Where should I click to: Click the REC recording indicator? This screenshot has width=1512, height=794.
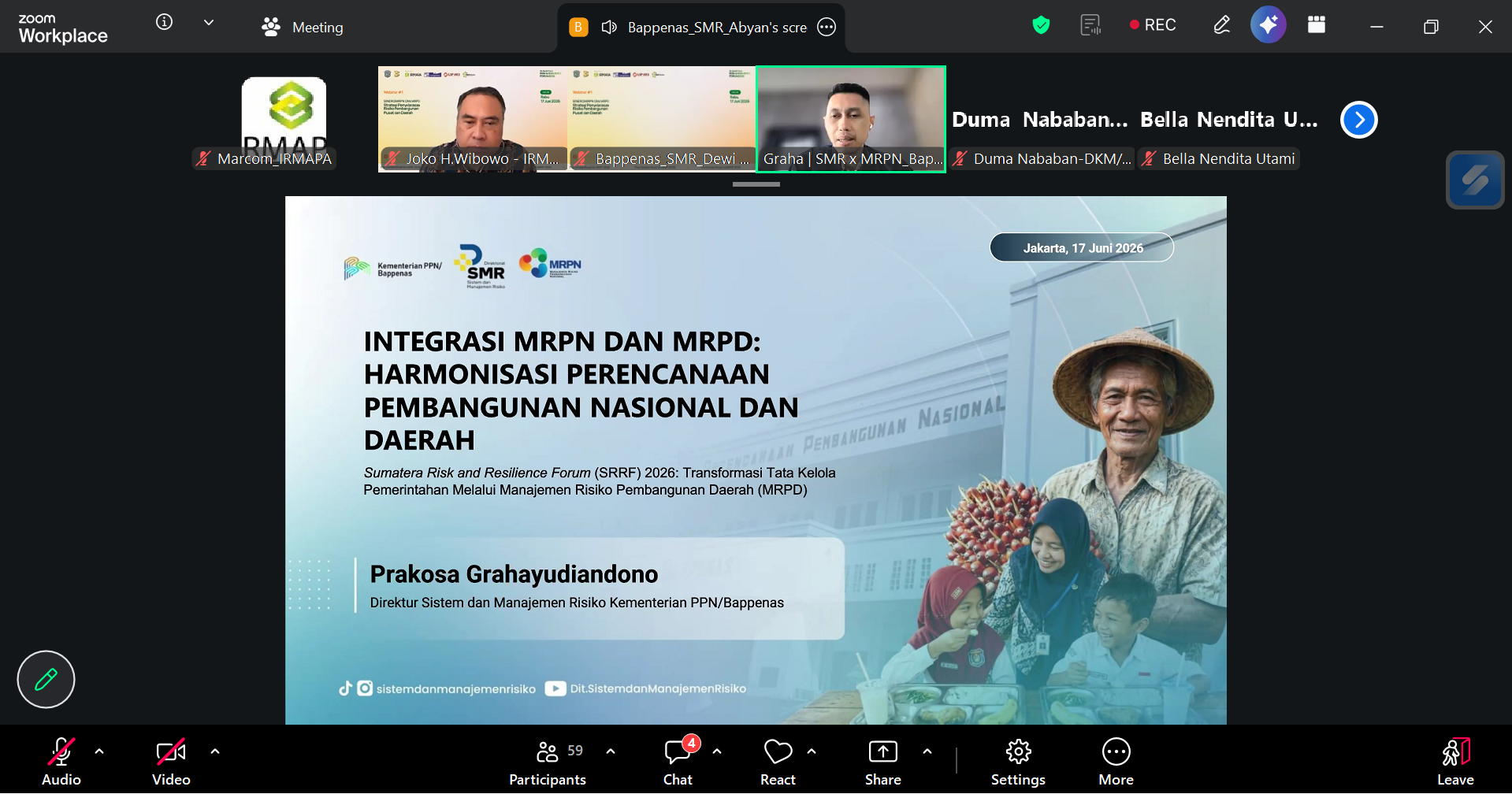1153,25
